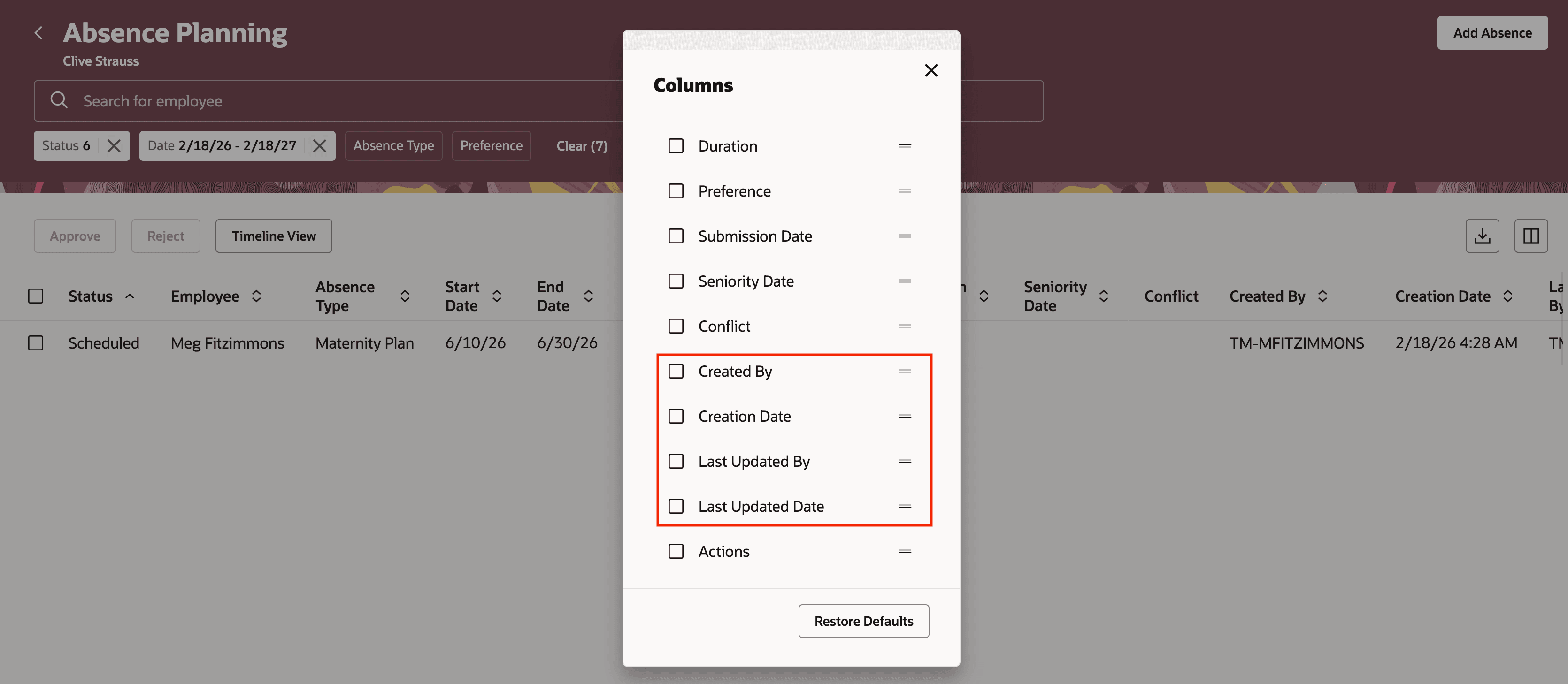Check the Last Updated Date column
Screen dimensions: 1568x684
click(x=676, y=506)
